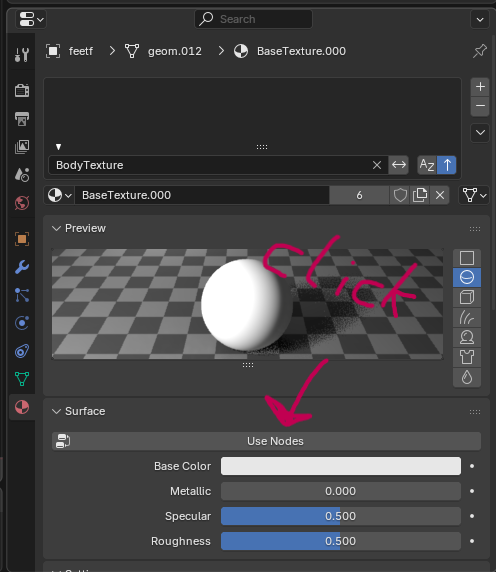
Task: Open the World properties tab
Action: (22, 203)
